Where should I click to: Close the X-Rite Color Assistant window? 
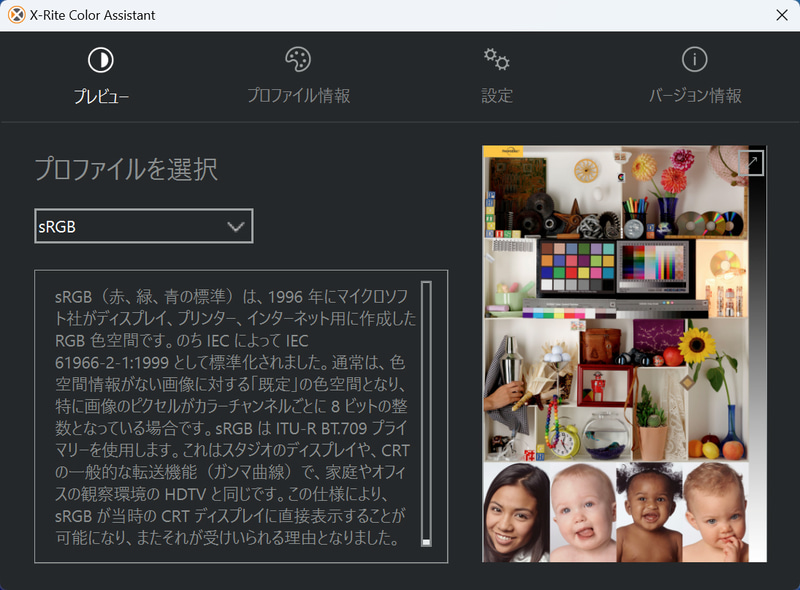[x=783, y=15]
